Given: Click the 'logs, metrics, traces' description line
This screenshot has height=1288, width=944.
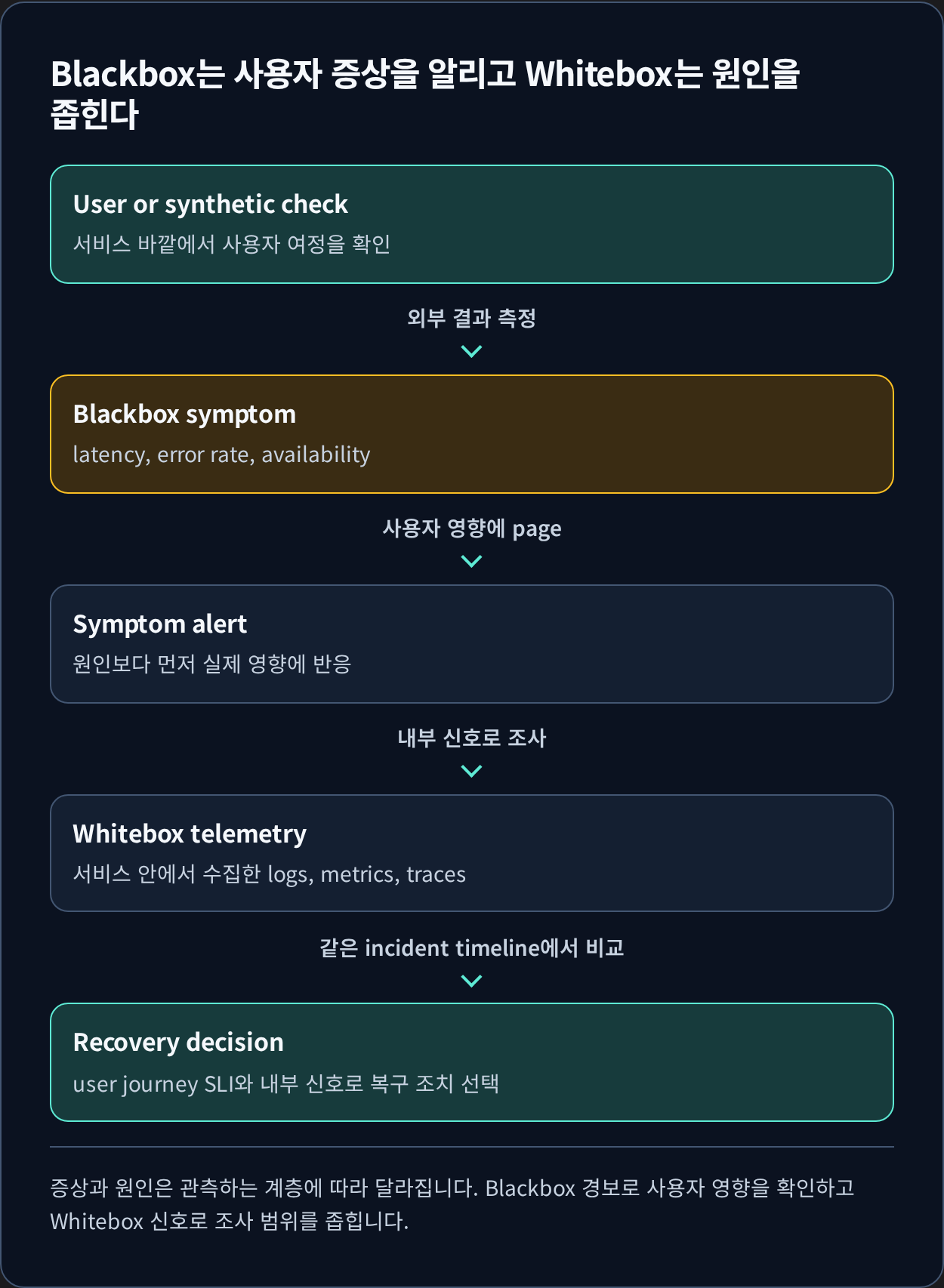Looking at the screenshot, I should [x=269, y=874].
